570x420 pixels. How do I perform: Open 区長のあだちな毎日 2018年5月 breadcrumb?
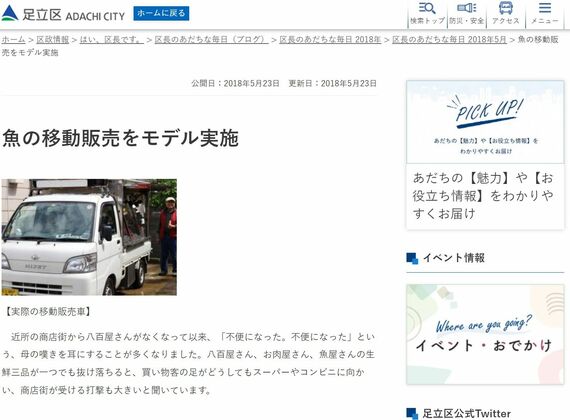[x=449, y=39]
